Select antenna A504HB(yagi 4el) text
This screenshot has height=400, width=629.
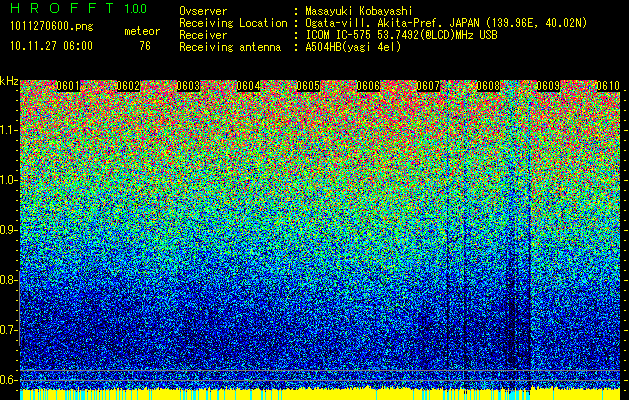pos(353,47)
